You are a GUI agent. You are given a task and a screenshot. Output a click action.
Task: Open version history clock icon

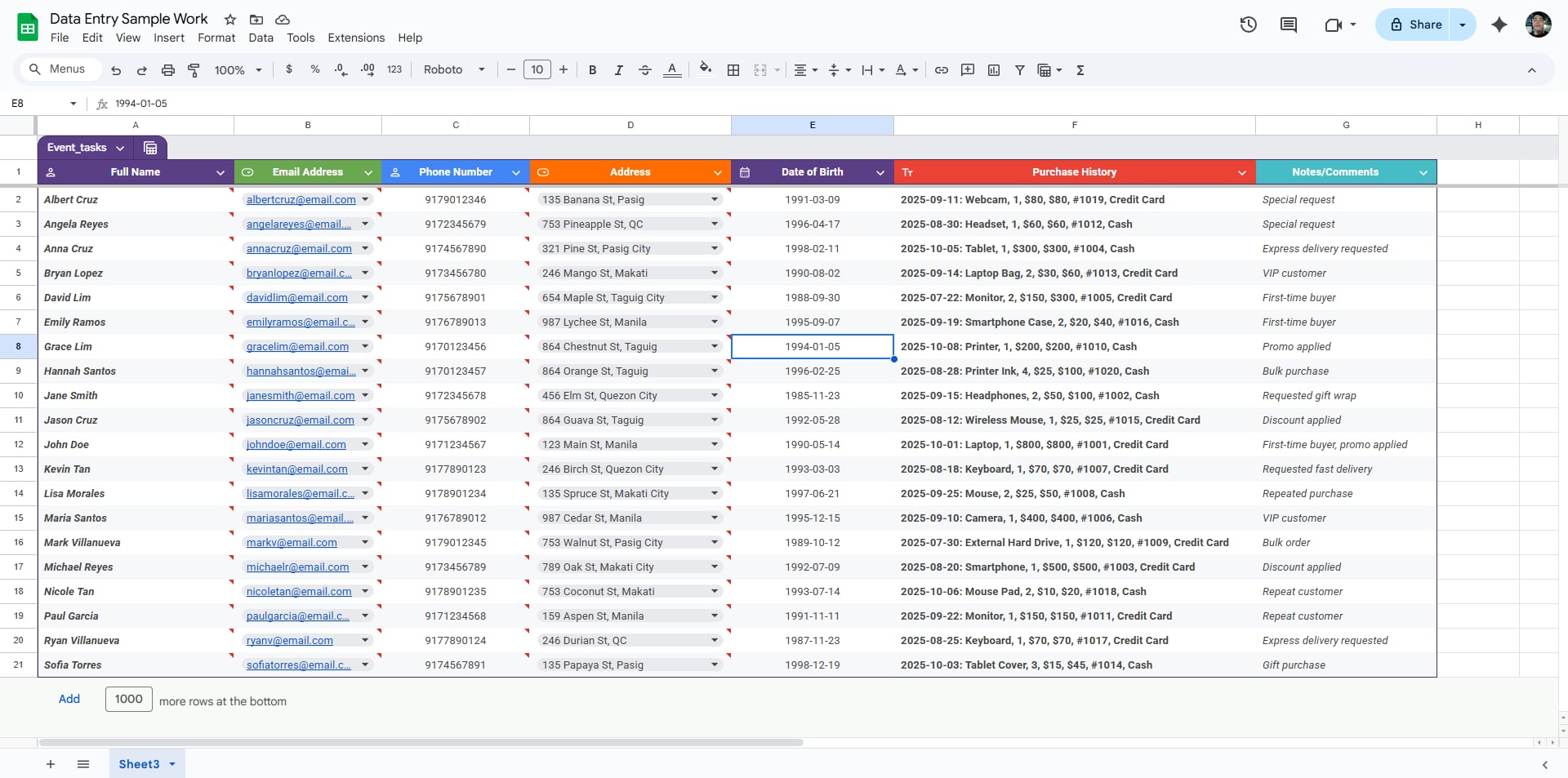pos(1248,24)
